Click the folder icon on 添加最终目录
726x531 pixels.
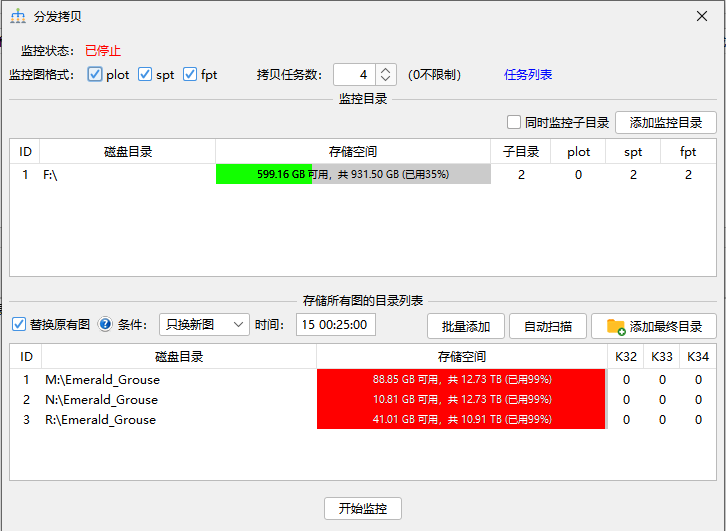coord(616,326)
